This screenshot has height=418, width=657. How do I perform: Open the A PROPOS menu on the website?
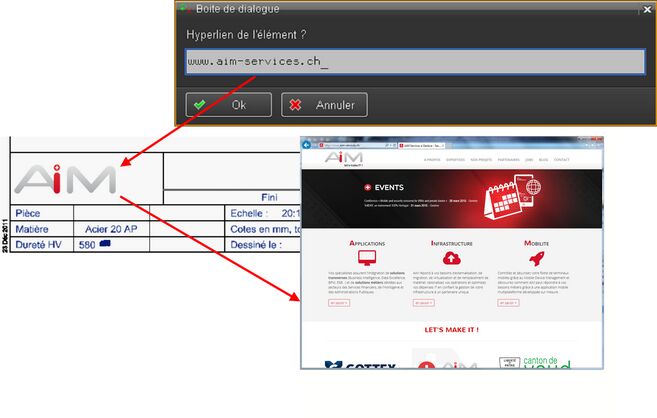tap(432, 160)
